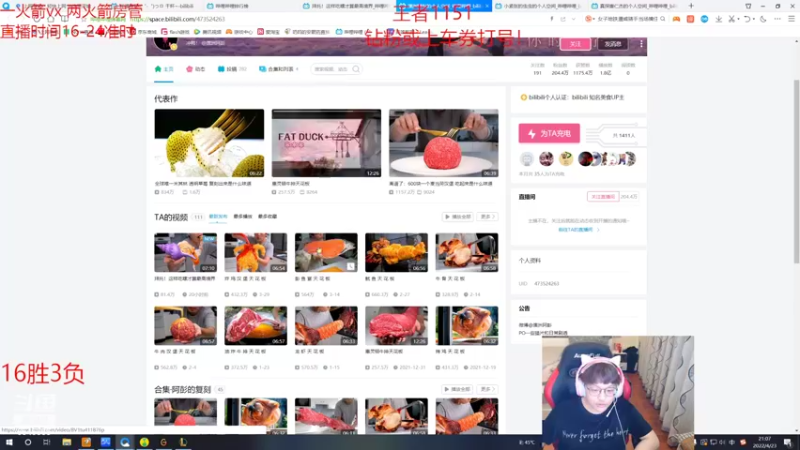Open the 投稿 submissions tab

(232, 69)
